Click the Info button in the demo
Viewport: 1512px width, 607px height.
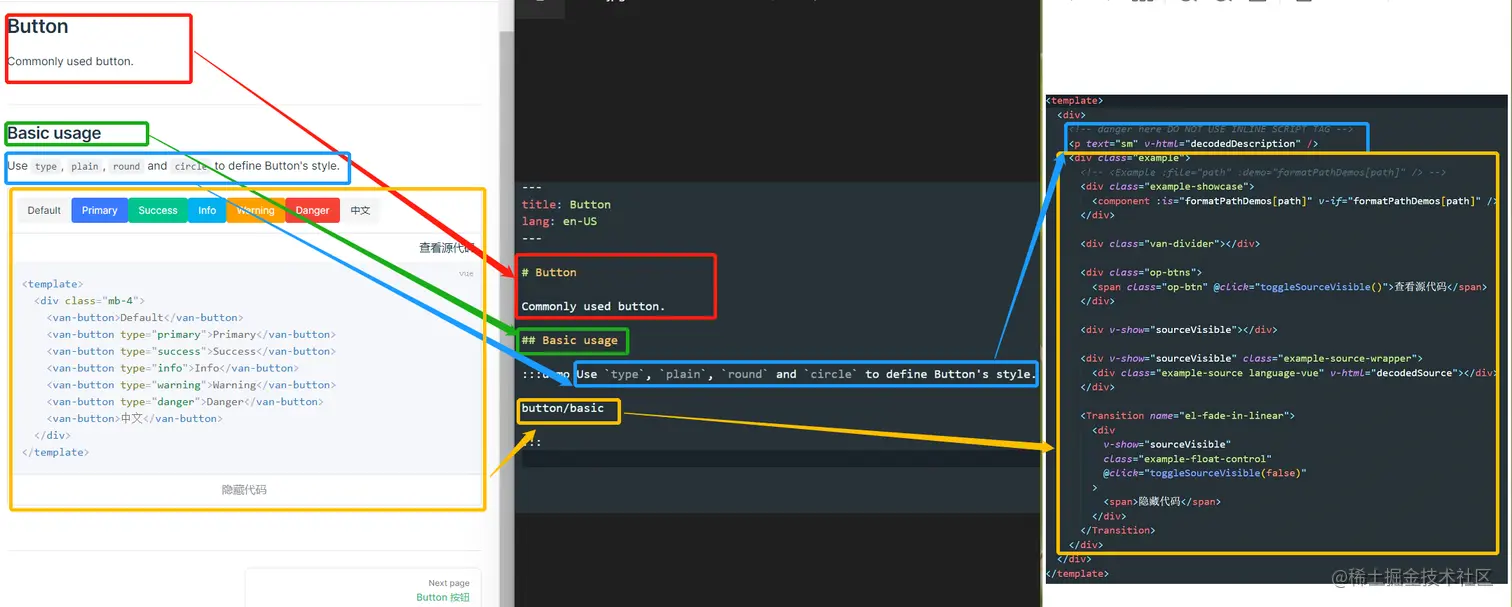pos(207,211)
